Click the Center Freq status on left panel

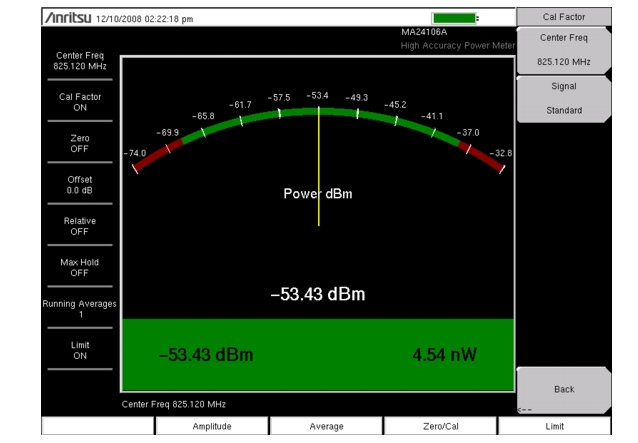point(80,61)
